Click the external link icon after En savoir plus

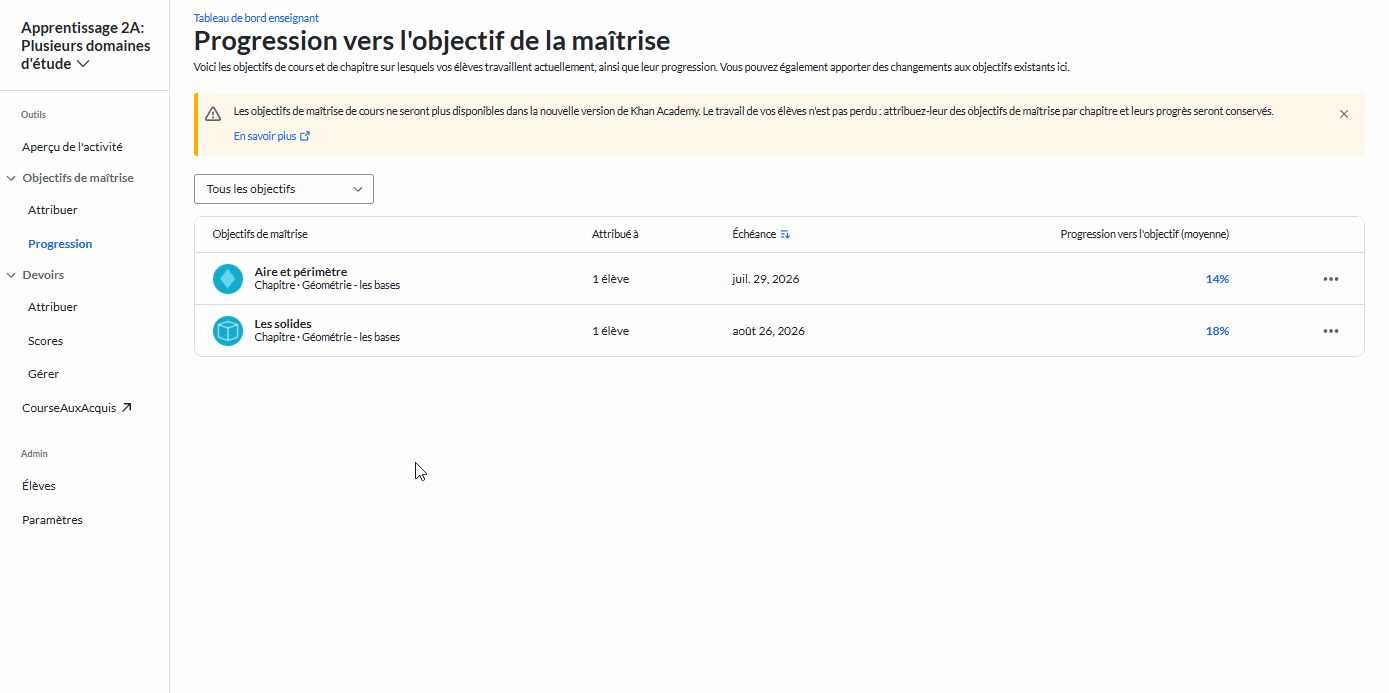pyautogui.click(x=305, y=136)
